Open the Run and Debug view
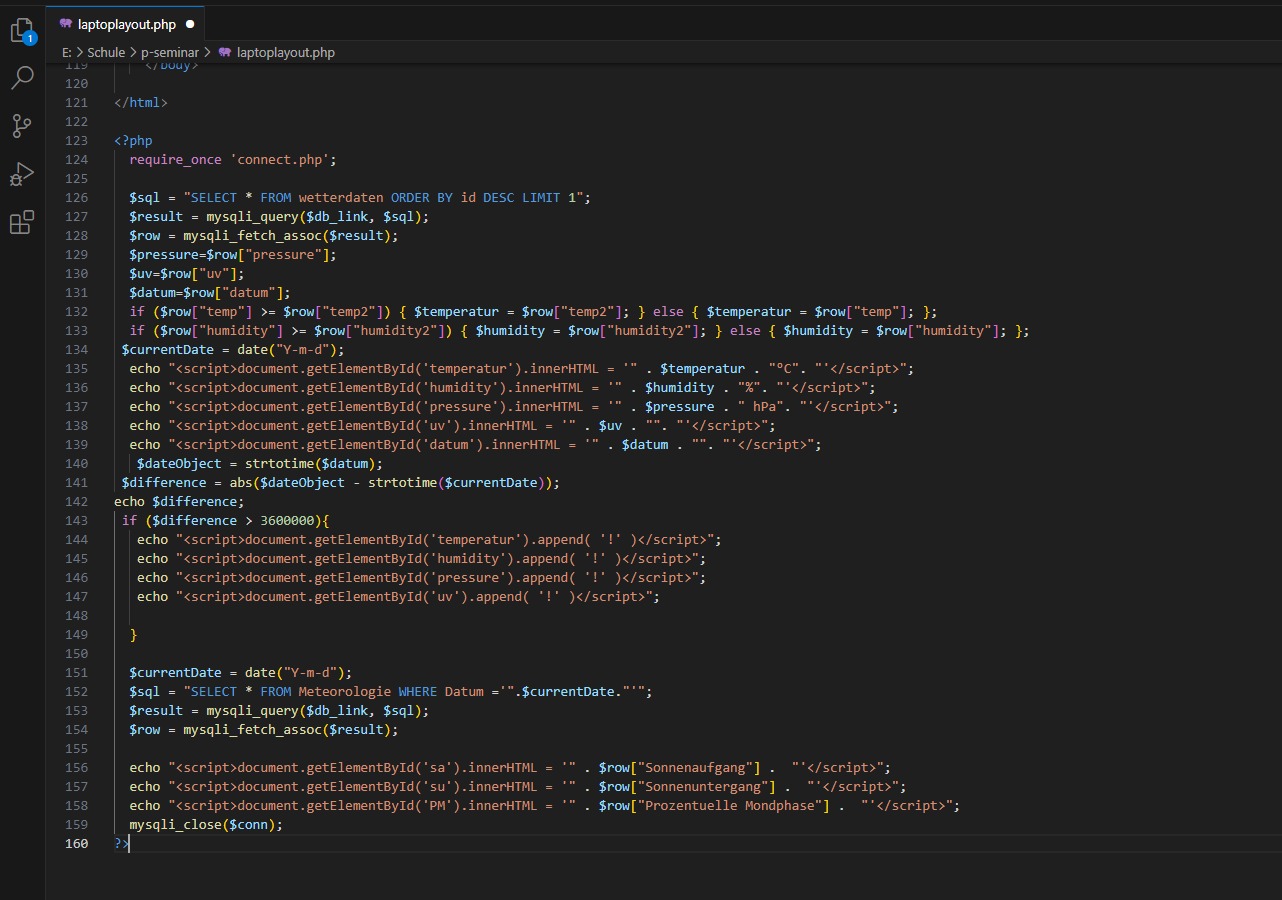The height and width of the screenshot is (900, 1282). (x=22, y=174)
